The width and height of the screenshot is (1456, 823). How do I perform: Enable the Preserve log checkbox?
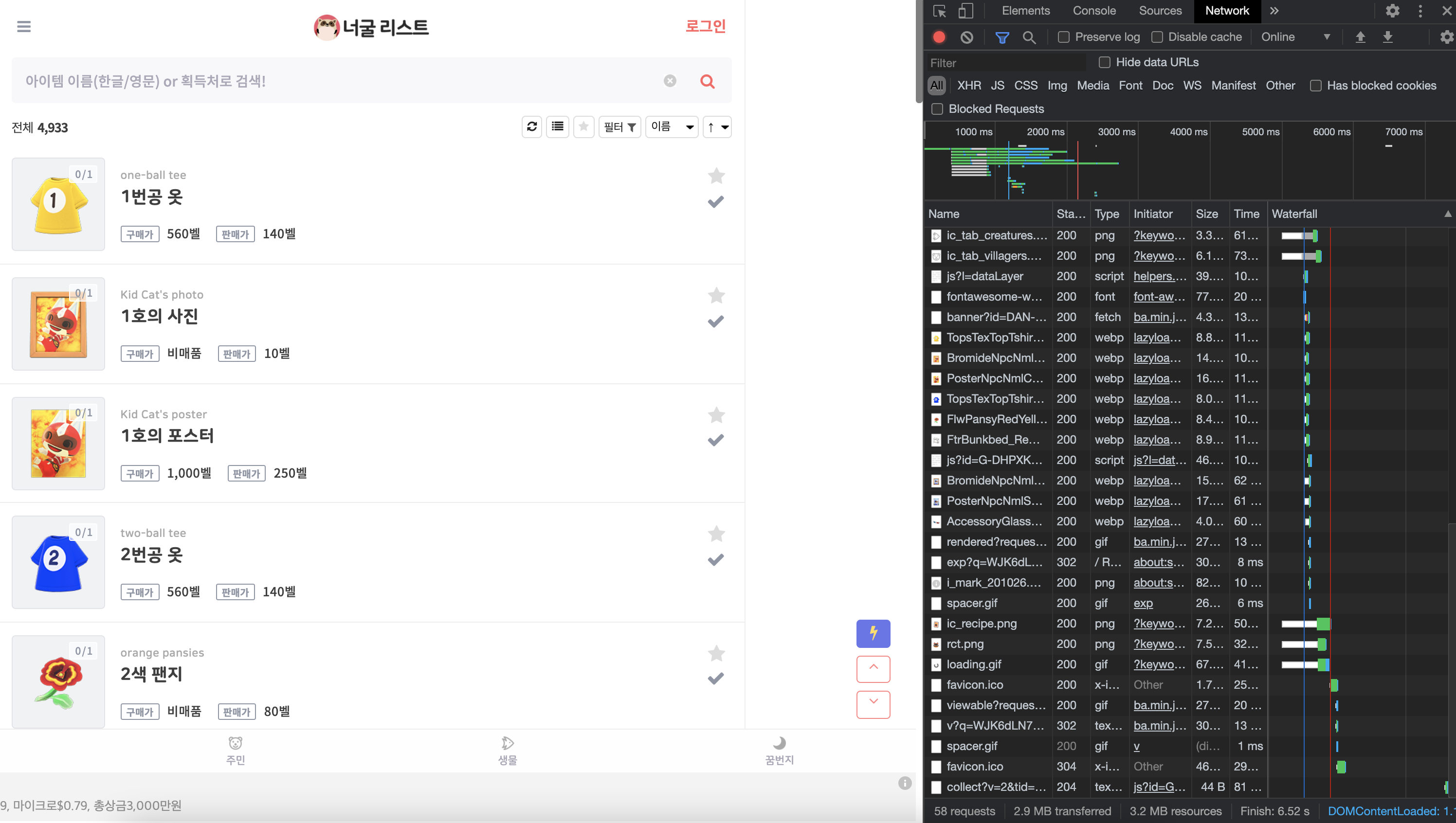click(x=1064, y=37)
